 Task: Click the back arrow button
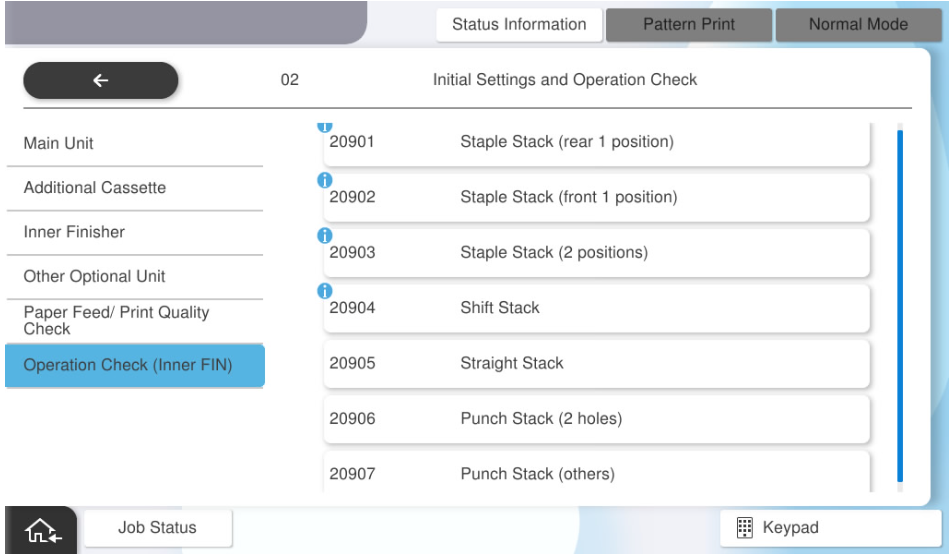click(x=100, y=81)
